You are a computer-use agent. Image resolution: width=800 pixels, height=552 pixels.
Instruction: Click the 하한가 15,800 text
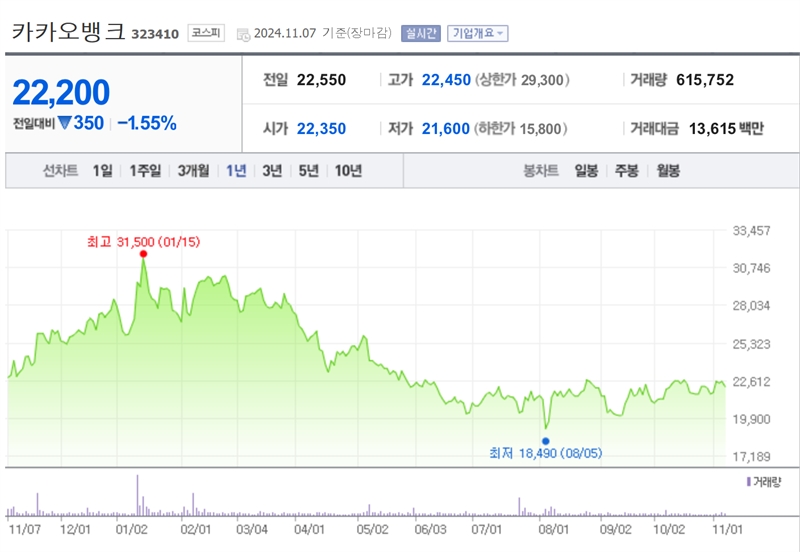[x=520, y=129]
